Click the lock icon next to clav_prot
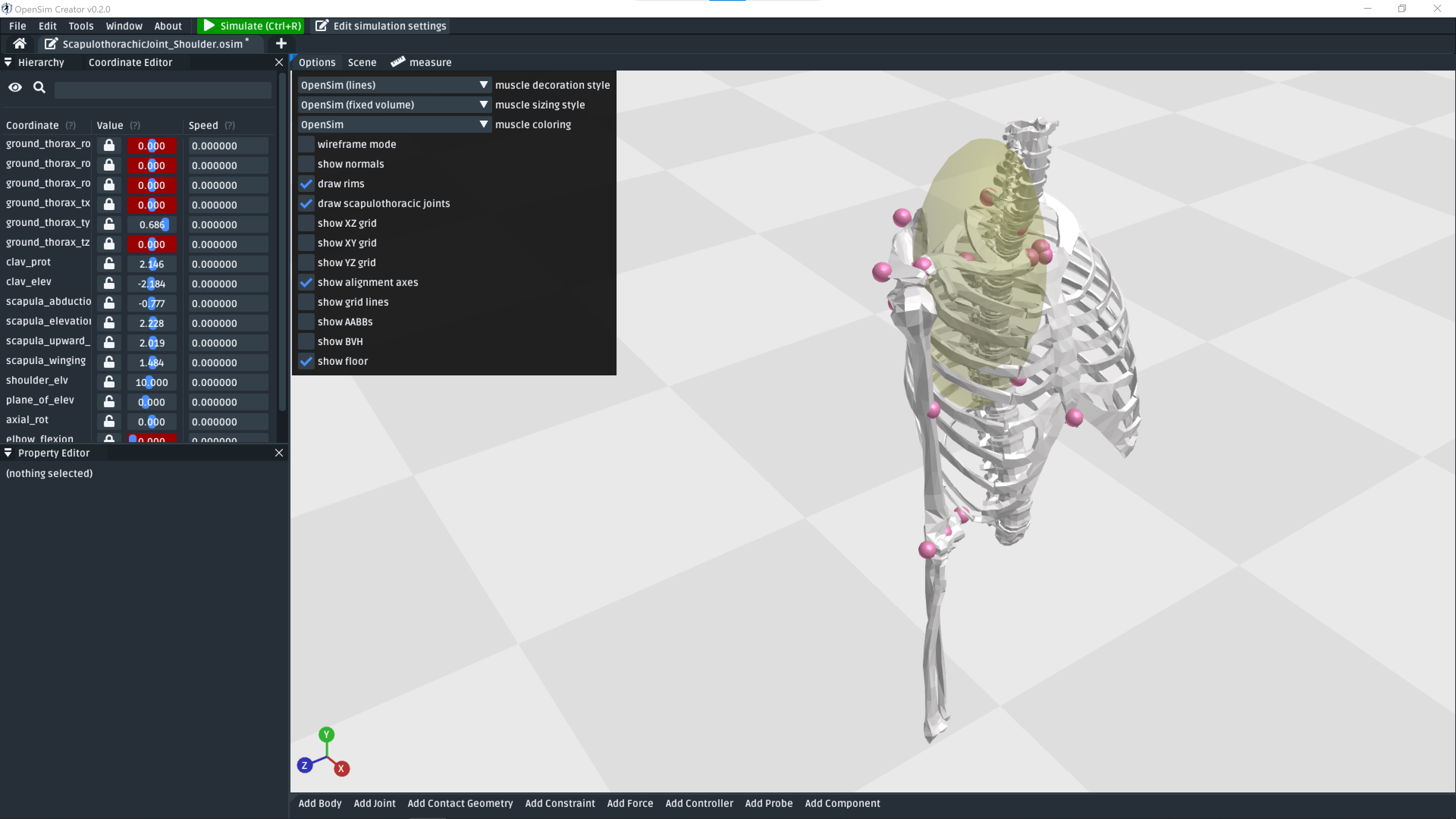Screen dimensions: 1456x819 coord(108,264)
